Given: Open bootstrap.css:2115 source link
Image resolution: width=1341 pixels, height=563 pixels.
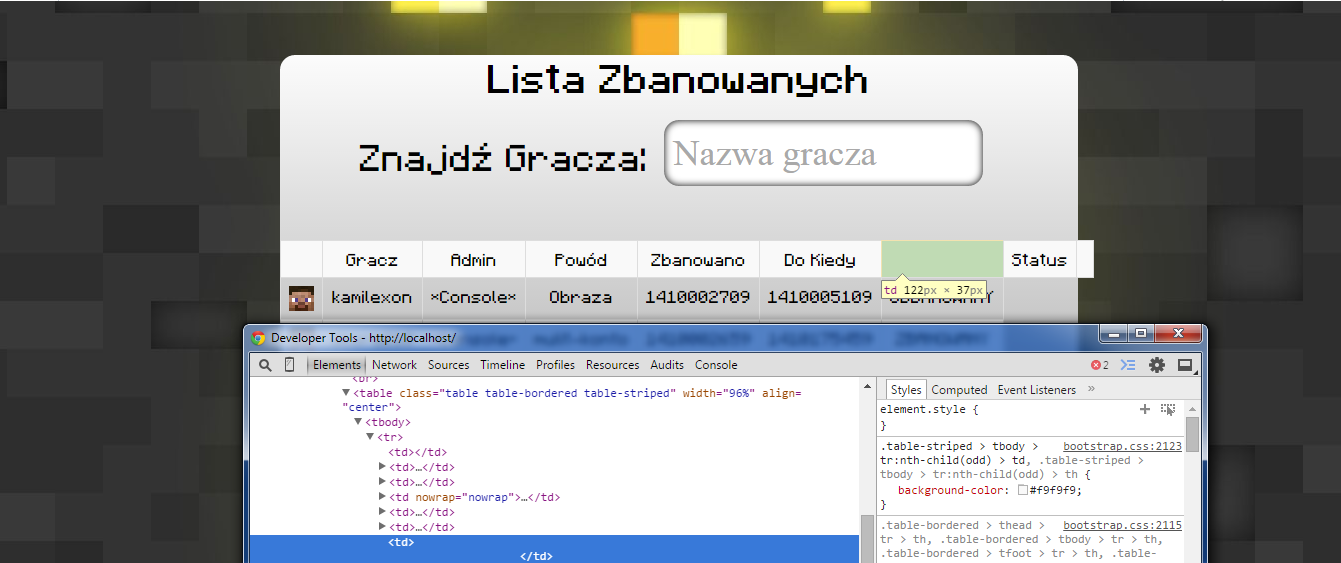Looking at the screenshot, I should click(1122, 525).
